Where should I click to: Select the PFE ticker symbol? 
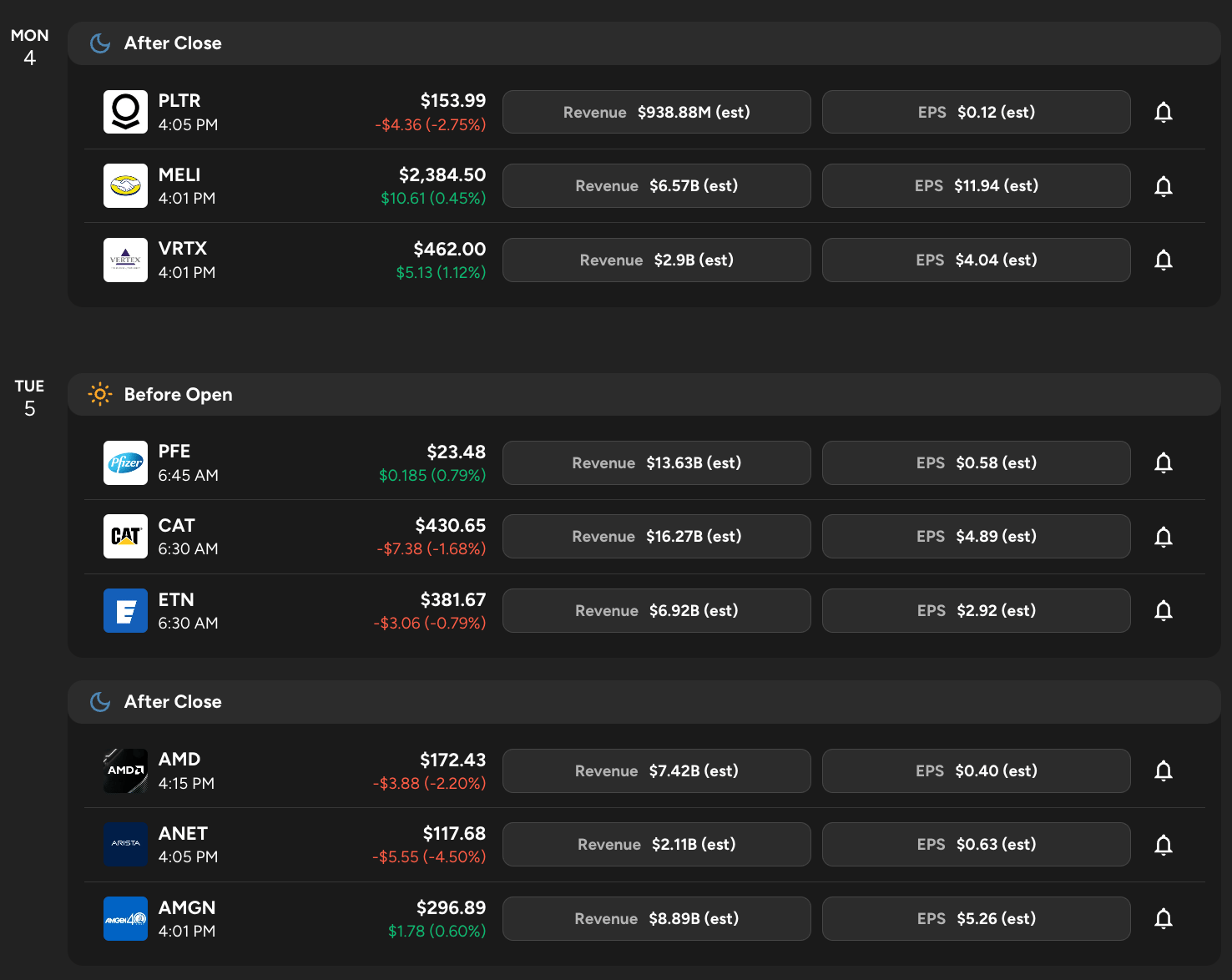pos(174,452)
